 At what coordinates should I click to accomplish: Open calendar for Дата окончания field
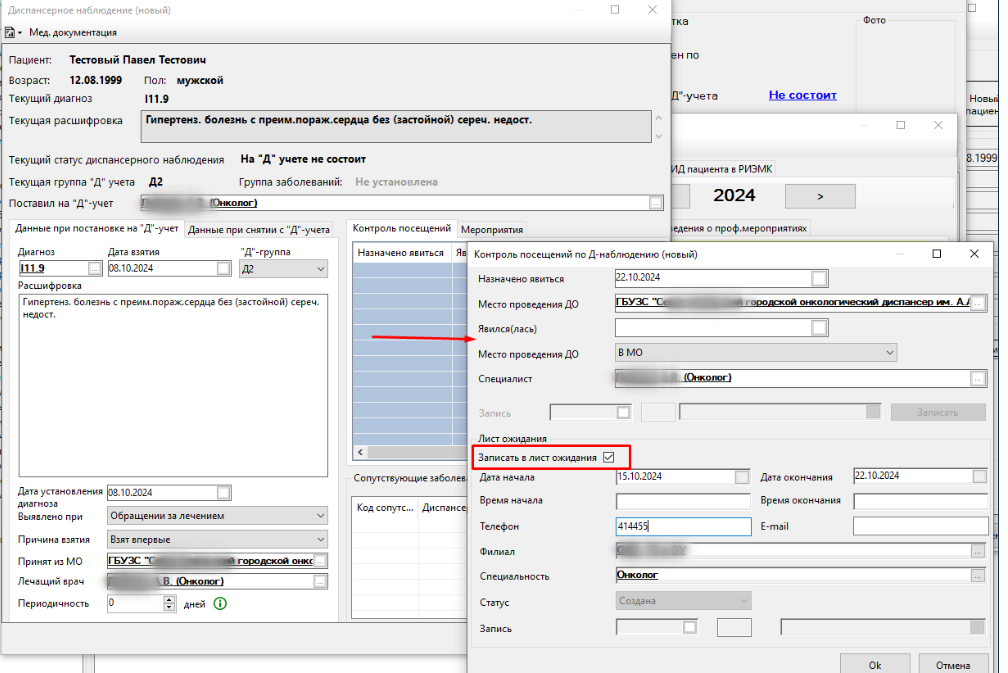pyautogui.click(x=980, y=476)
